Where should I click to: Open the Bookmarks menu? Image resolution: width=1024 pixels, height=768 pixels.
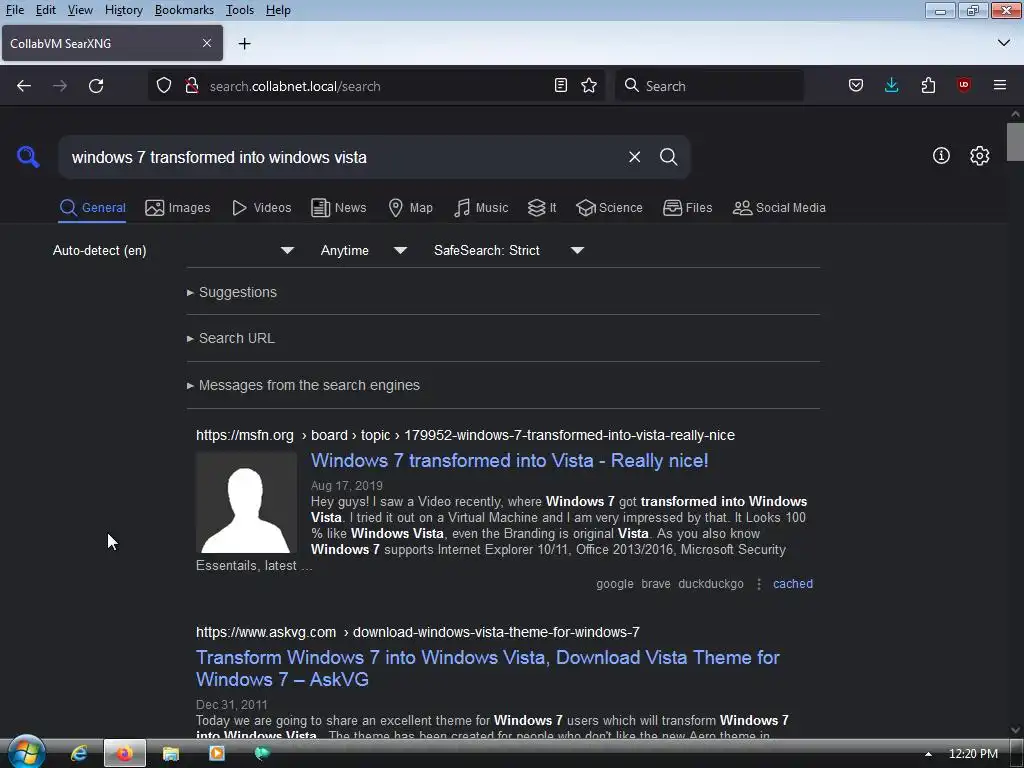184,10
